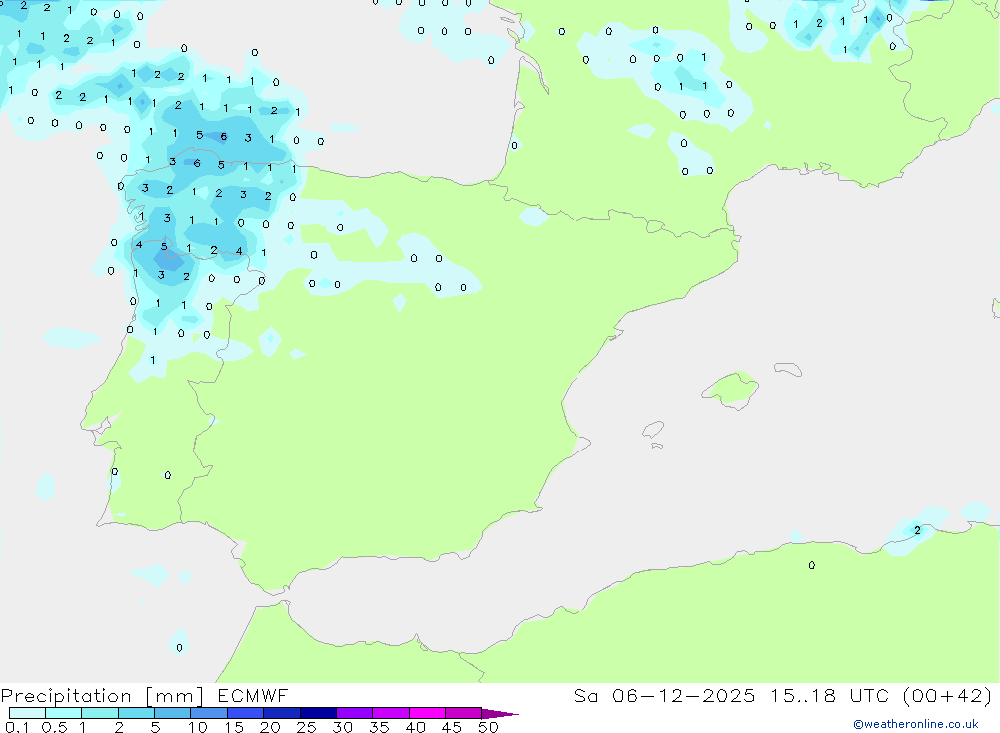Click the legend label '0.1'
The width and height of the screenshot is (1000, 733).
tap(17, 727)
